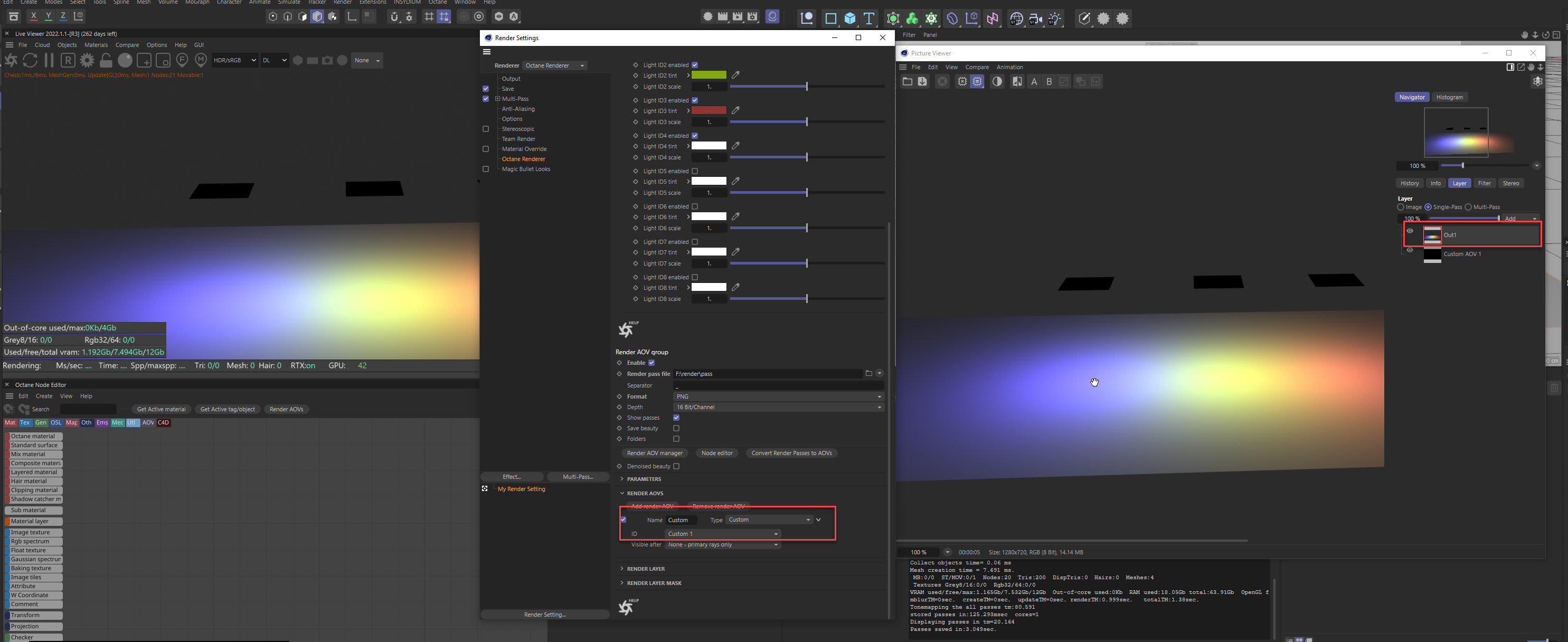This screenshot has height=642, width=1568.
Task: Expand the RENDER LAYER section
Action: coord(645,569)
